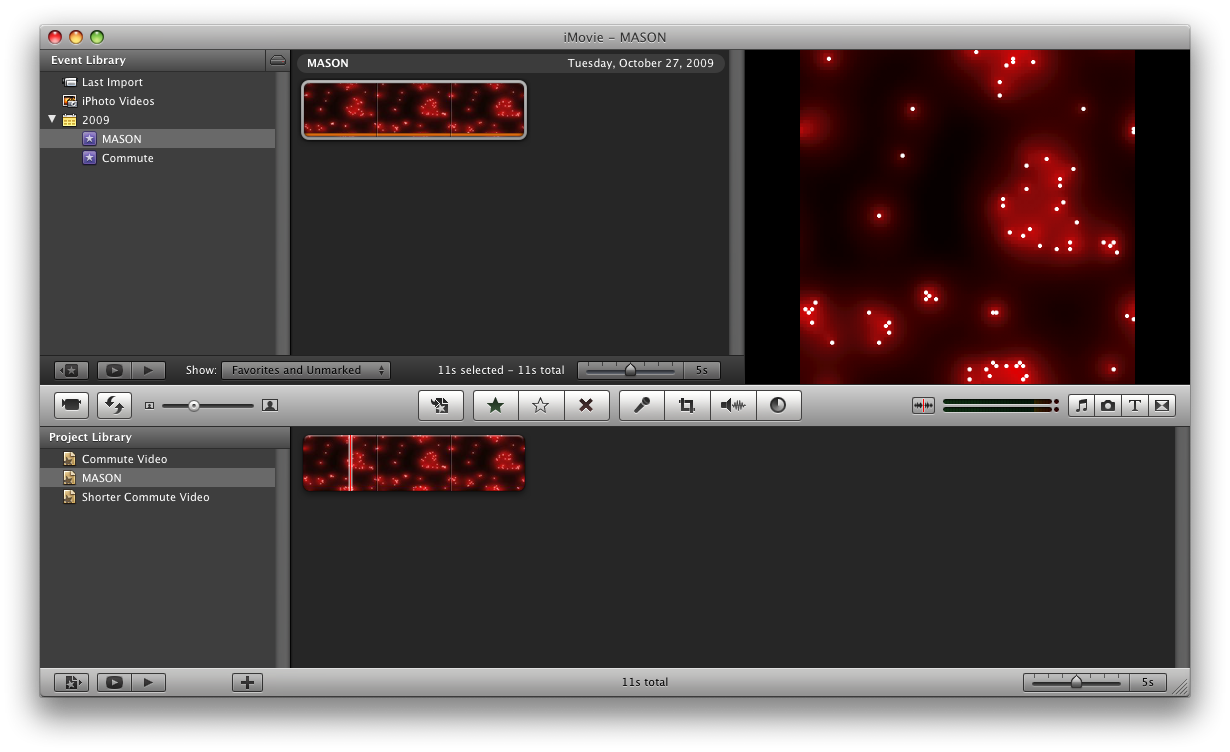Collapse the 2009 events folder

click(52, 120)
